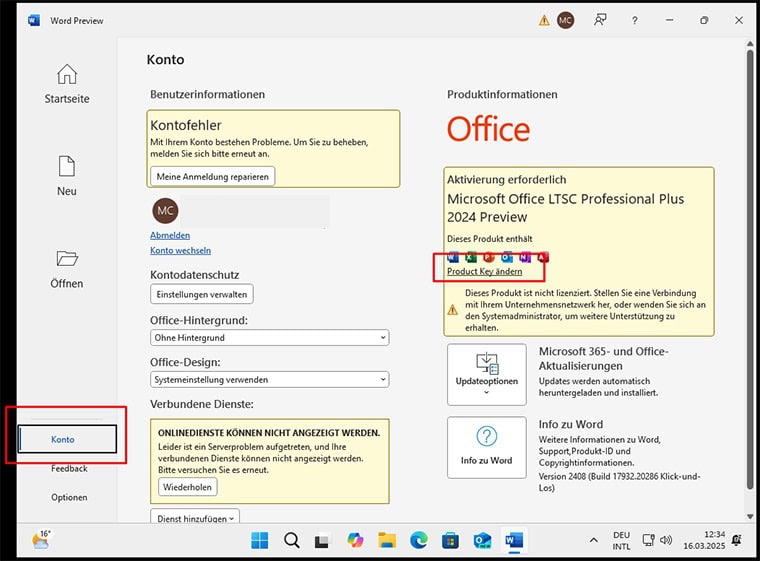
Task: Expand the Office-Hintergrund dropdown
Action: [x=269, y=338]
